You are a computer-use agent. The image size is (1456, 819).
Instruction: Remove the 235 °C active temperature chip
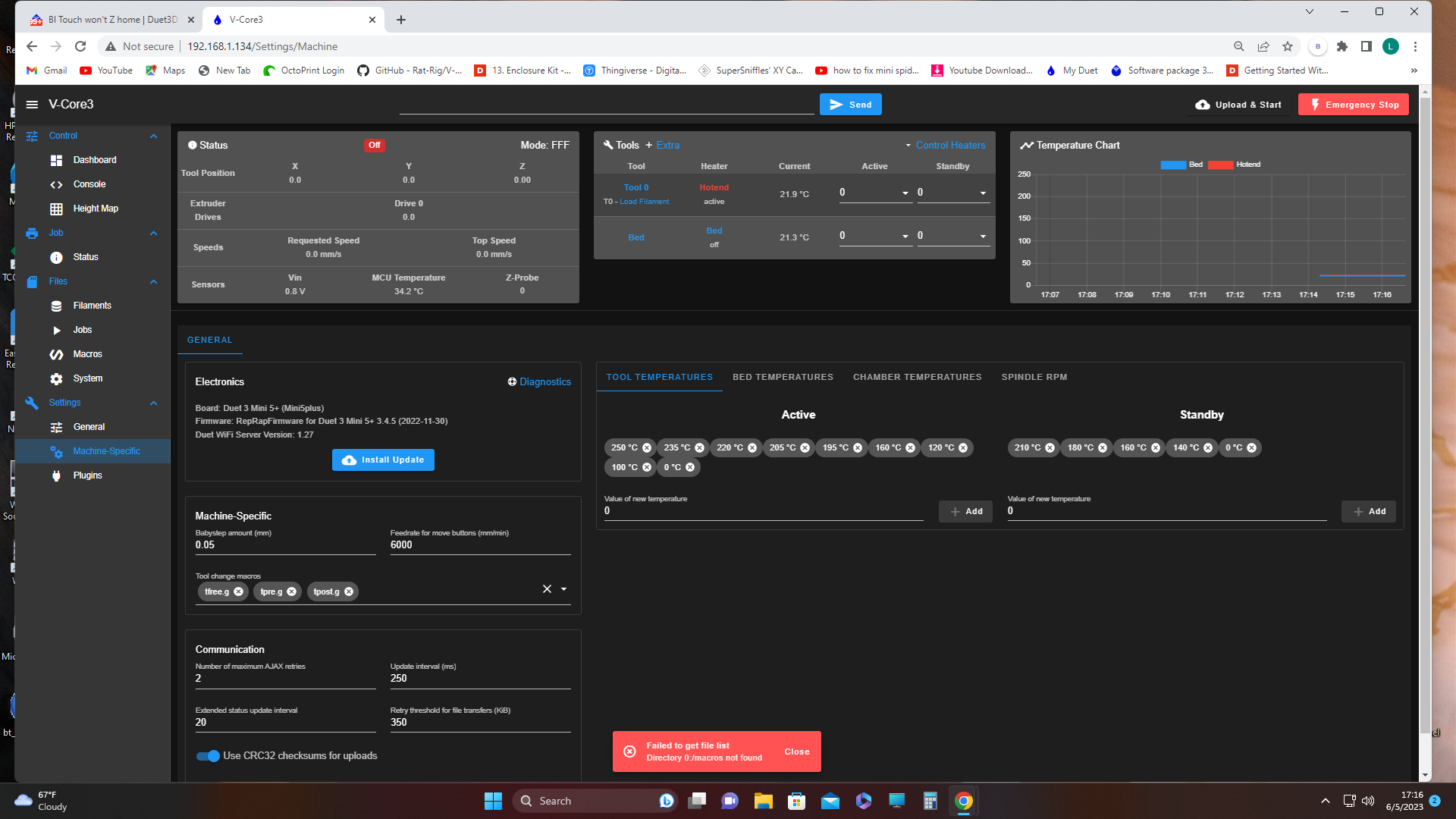699,448
